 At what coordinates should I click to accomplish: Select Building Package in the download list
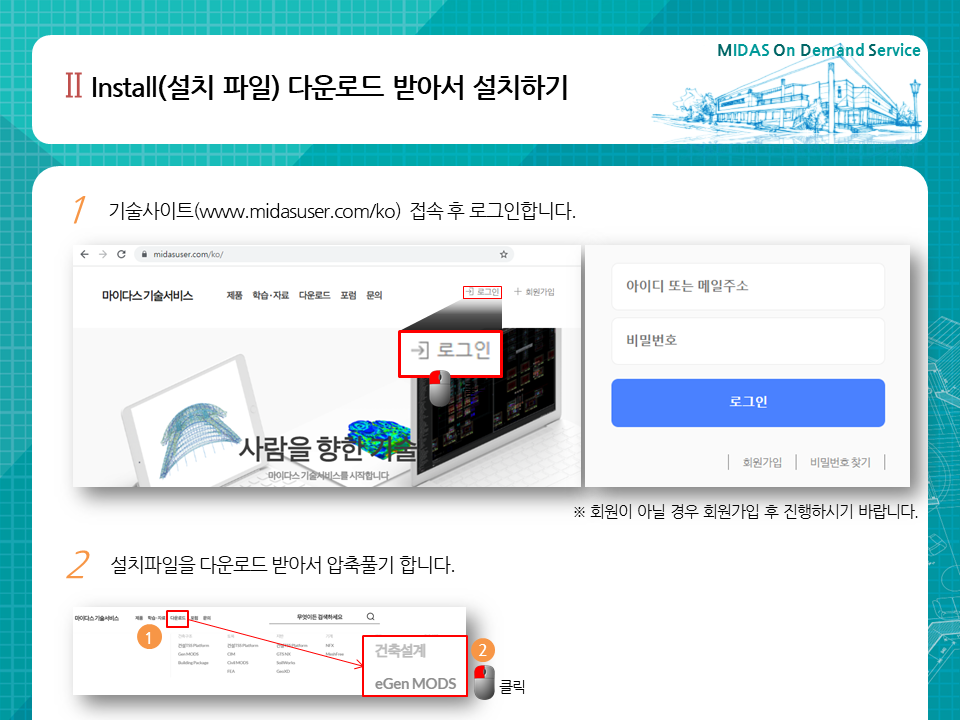click(x=193, y=662)
